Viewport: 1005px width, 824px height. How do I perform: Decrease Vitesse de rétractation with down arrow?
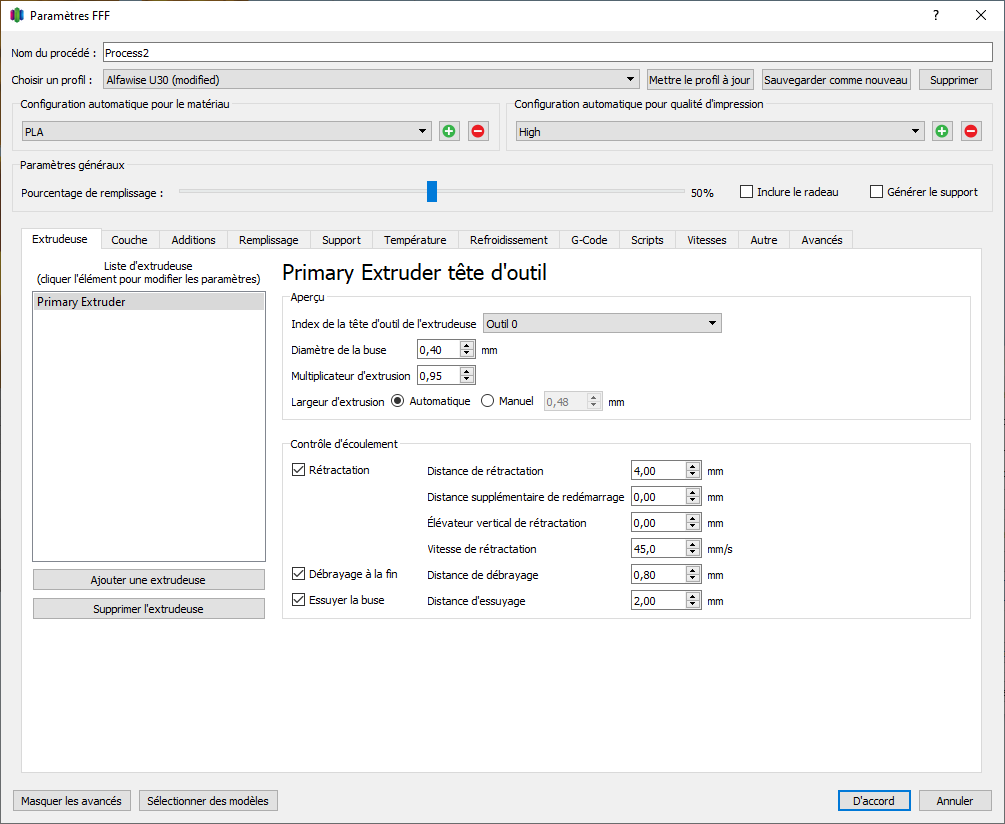click(x=693, y=553)
